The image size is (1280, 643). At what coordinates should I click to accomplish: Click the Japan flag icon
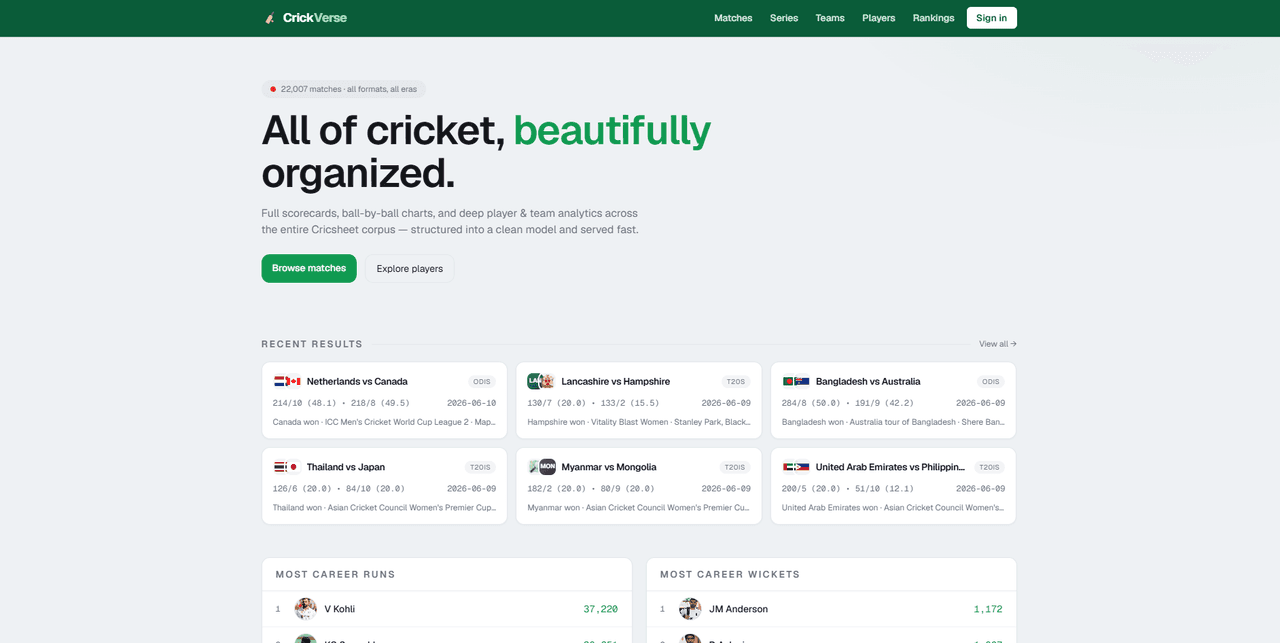point(294,467)
